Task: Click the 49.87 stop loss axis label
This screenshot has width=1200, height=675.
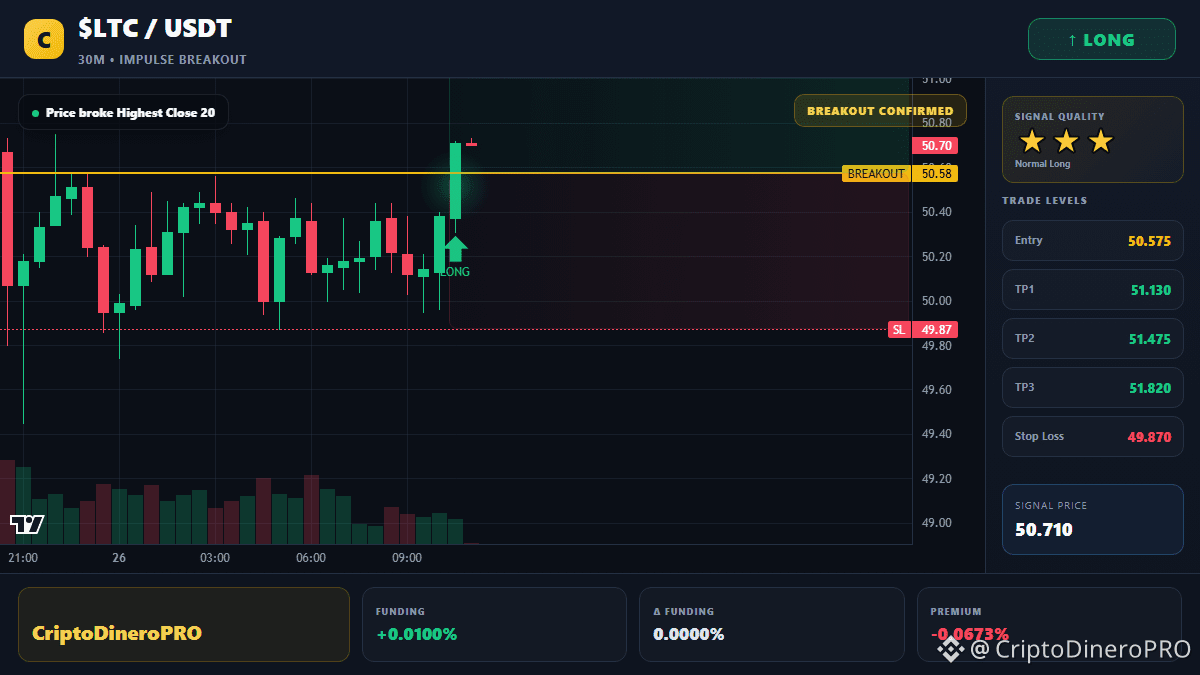Action: 935,330
